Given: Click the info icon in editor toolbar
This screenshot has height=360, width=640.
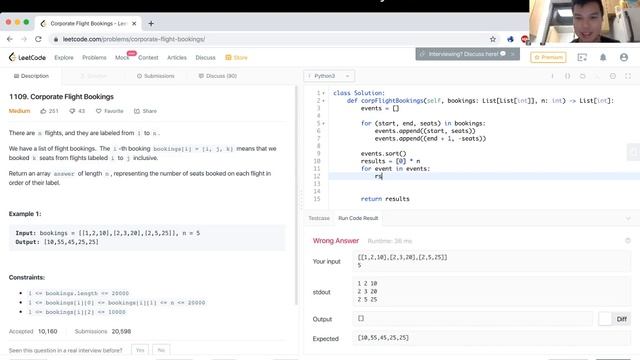Looking at the screenshot, I should [552, 76].
